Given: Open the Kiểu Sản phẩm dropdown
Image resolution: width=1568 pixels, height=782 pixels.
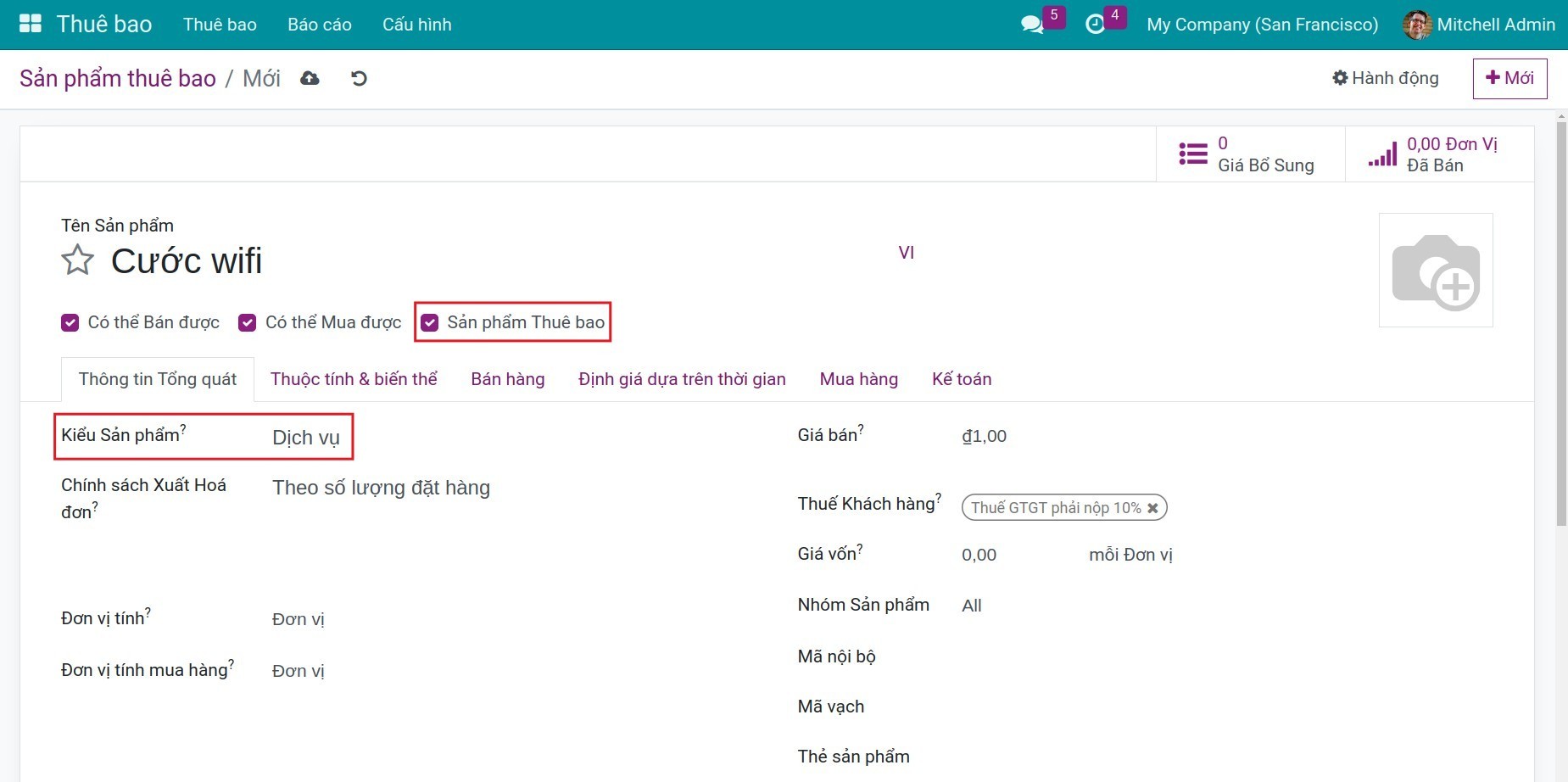Looking at the screenshot, I should pyautogui.click(x=306, y=438).
